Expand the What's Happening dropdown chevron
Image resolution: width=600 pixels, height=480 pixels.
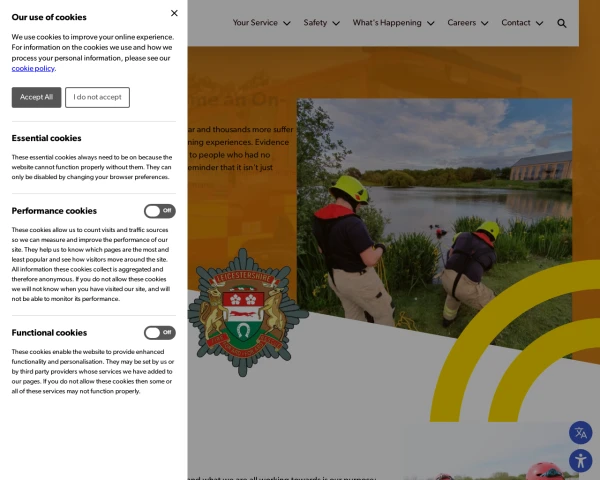click(431, 23)
